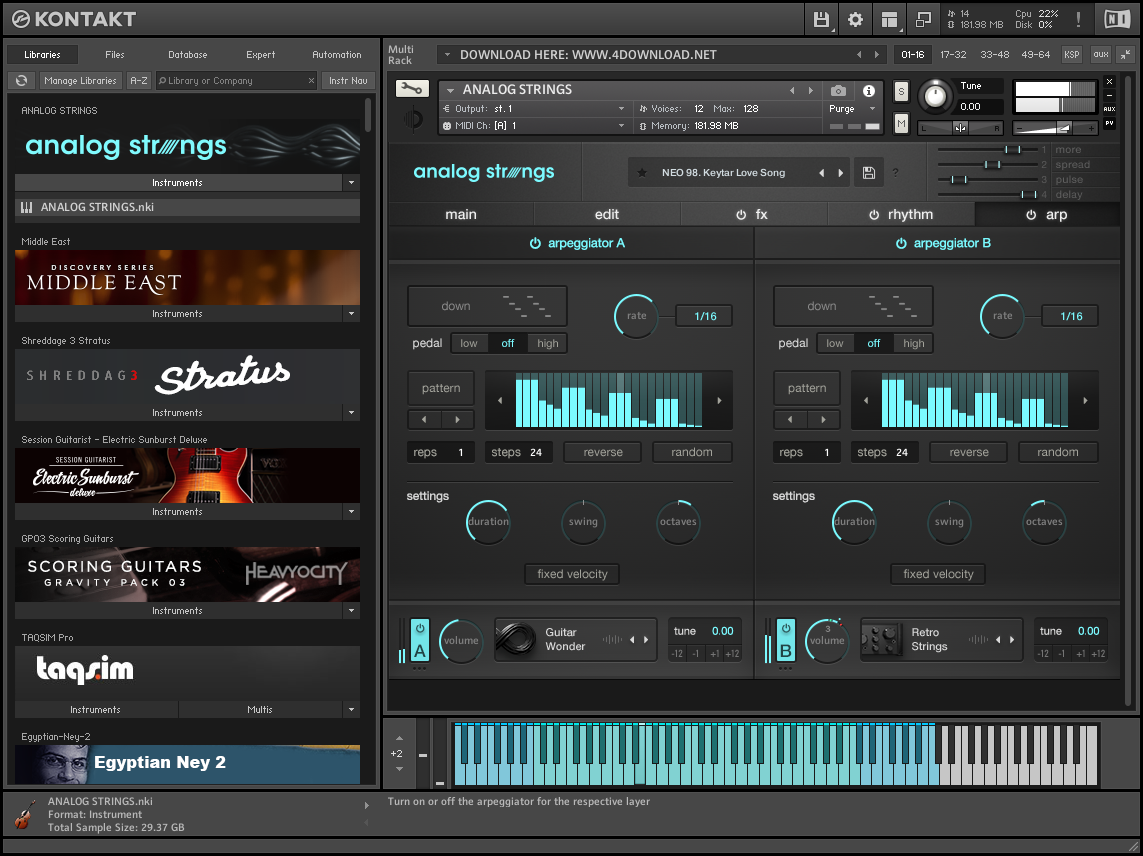
Task: Click fixed velocity in arpeggiator A
Action: (x=572, y=574)
